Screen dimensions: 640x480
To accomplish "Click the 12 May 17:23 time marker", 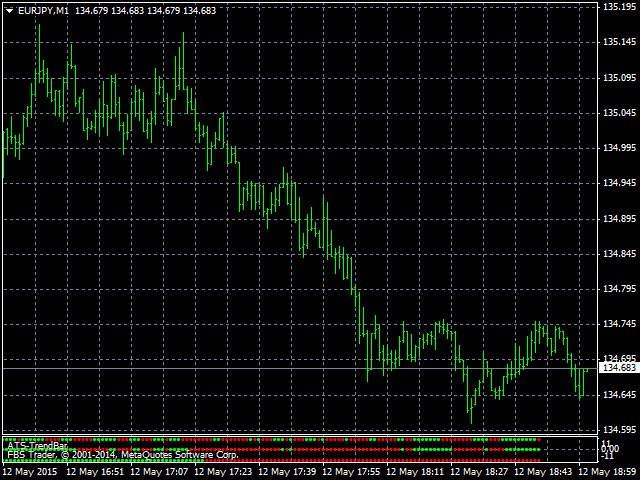I will 224,471.
